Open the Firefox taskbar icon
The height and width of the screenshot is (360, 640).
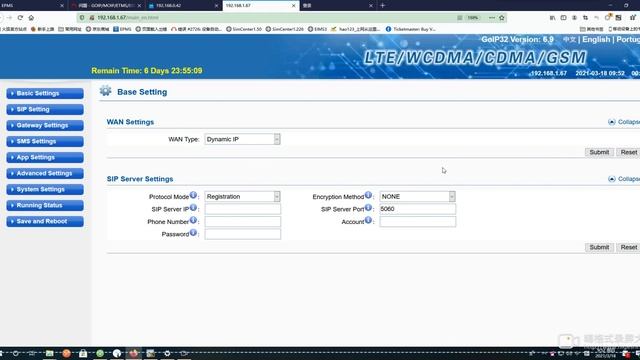(133, 353)
